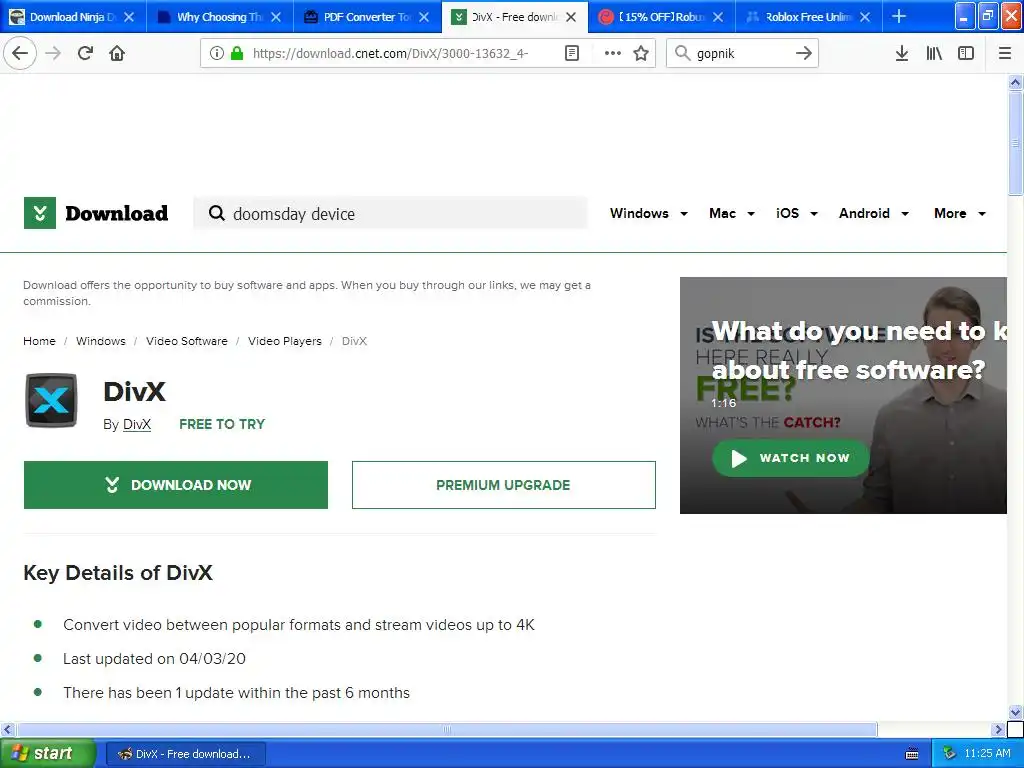
Task: Click the green Download logo icon
Action: click(x=40, y=213)
